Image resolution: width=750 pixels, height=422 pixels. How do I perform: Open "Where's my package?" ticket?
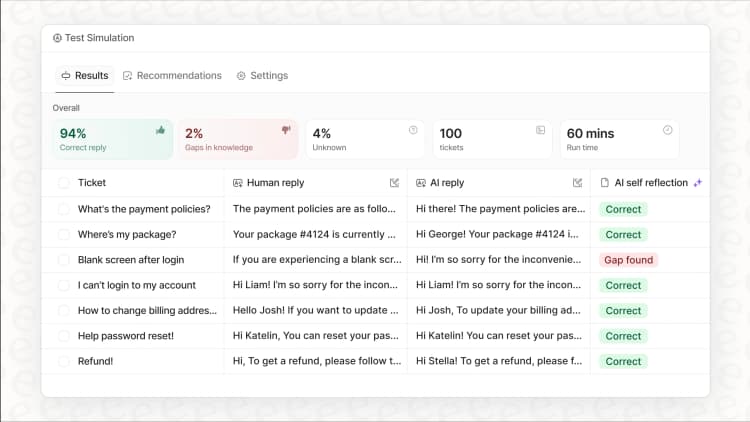(x=127, y=234)
